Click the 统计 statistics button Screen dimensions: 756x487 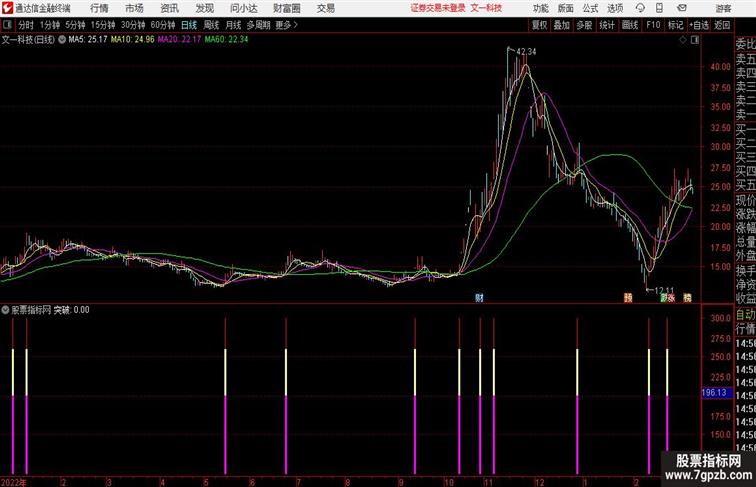click(607, 25)
